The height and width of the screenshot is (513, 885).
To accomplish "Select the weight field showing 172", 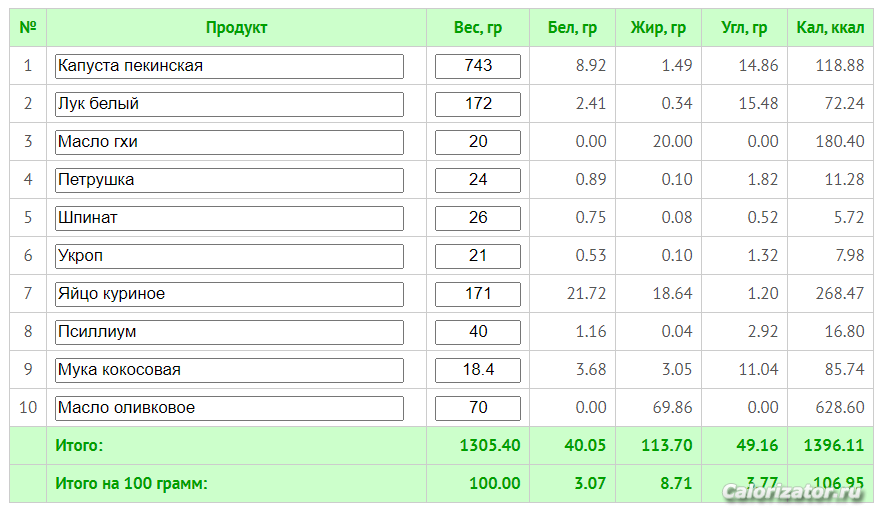I will point(477,104).
